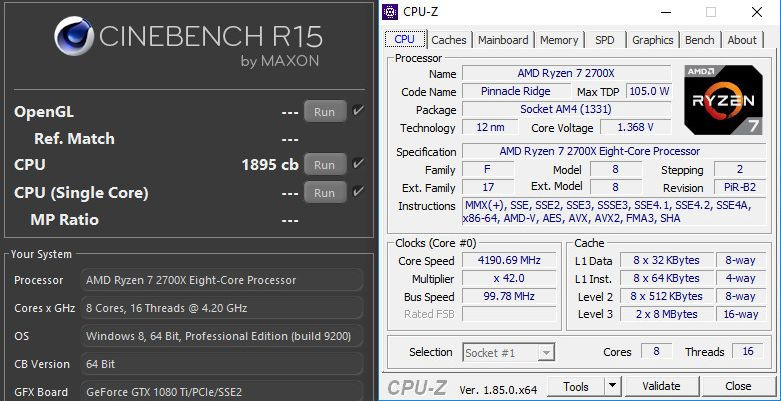Open the Mainboard tab

click(502, 40)
